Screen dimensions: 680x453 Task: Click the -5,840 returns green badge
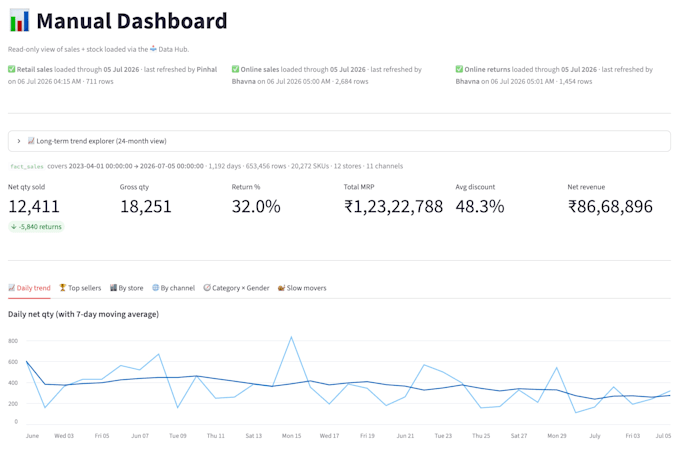click(36, 227)
